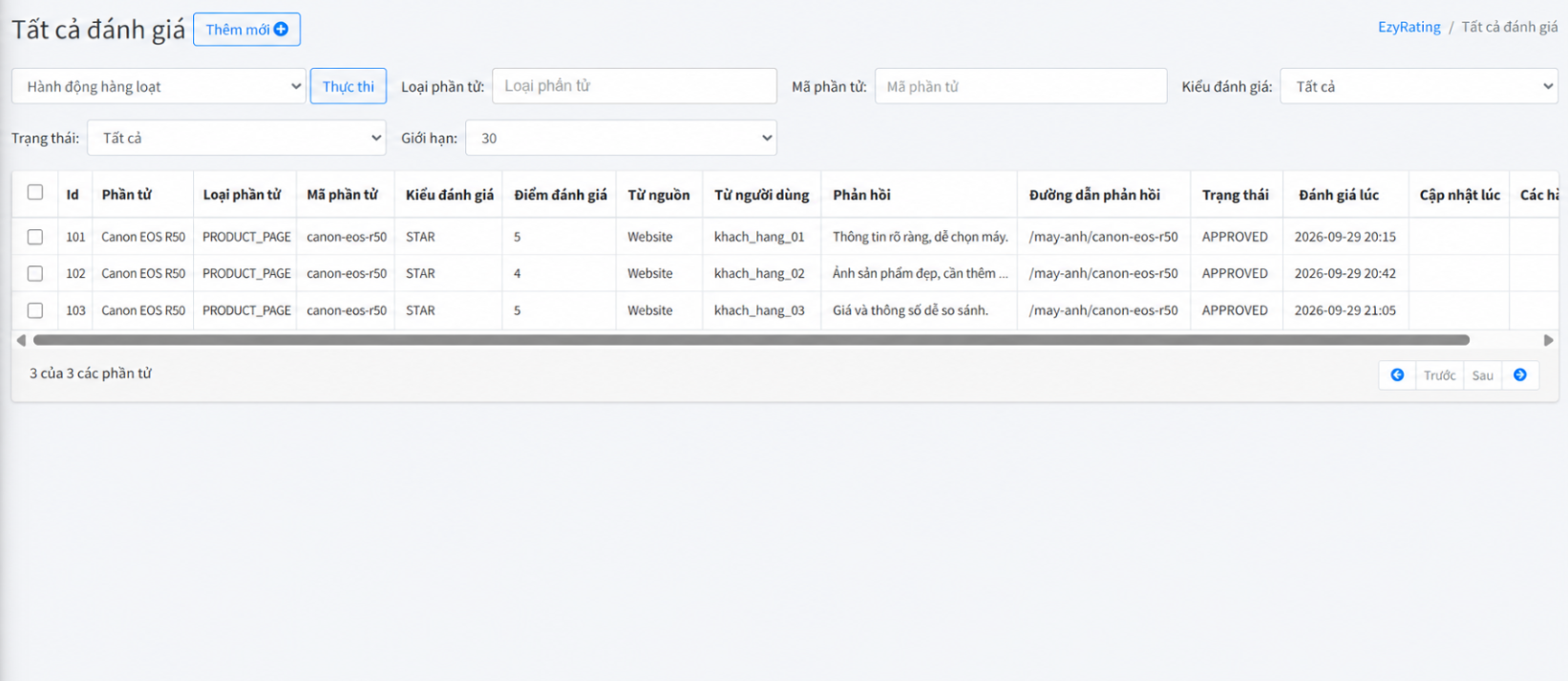Click the table scroll right arrow
The height and width of the screenshot is (681, 1568).
click(1548, 340)
